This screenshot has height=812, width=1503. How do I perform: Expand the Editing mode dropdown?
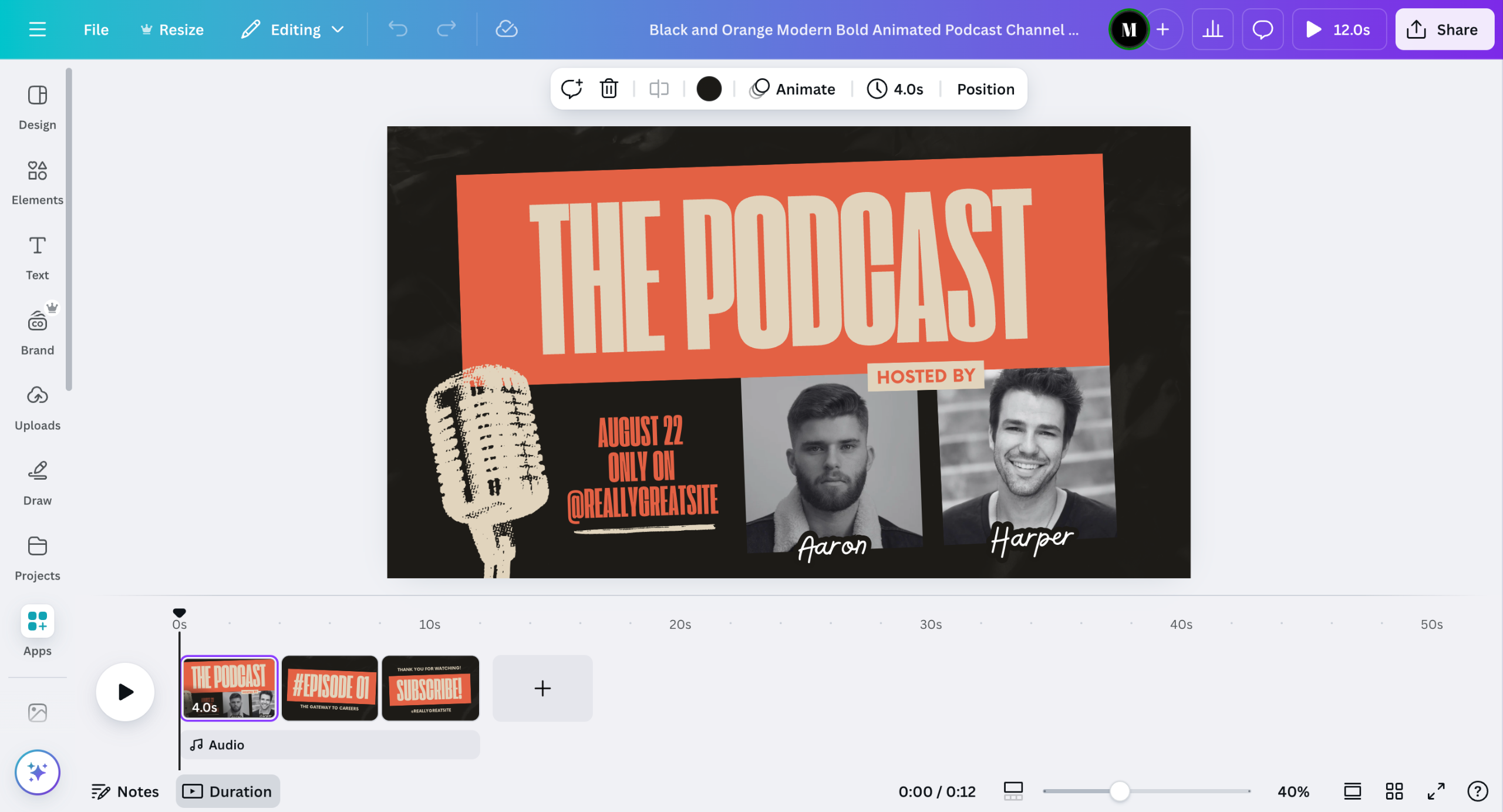point(292,29)
